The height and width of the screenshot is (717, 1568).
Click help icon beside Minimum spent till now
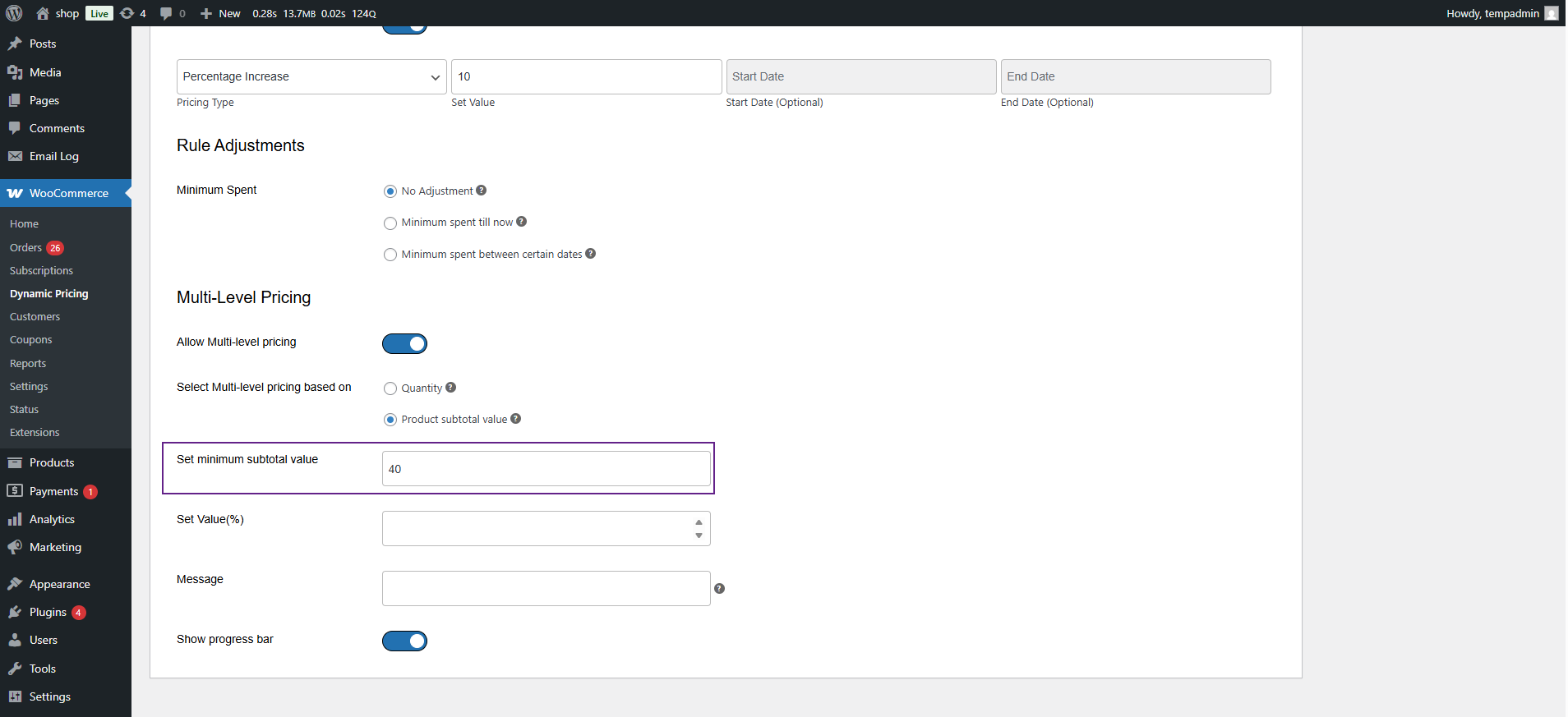click(521, 222)
